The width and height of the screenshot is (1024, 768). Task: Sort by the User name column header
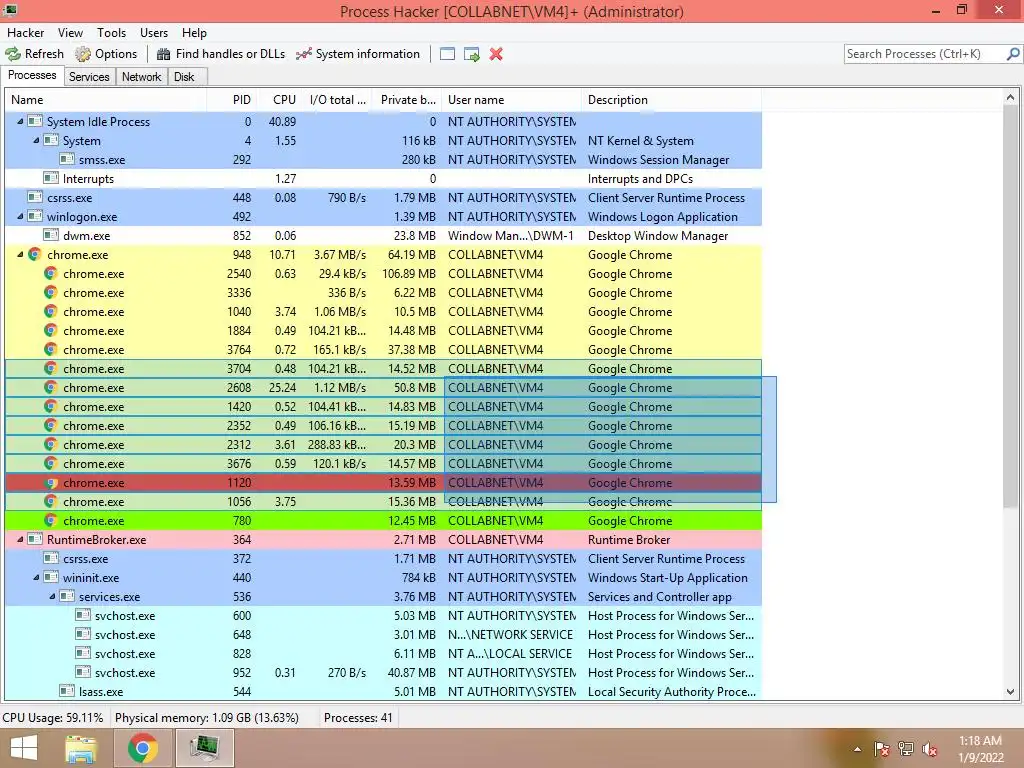coord(512,100)
